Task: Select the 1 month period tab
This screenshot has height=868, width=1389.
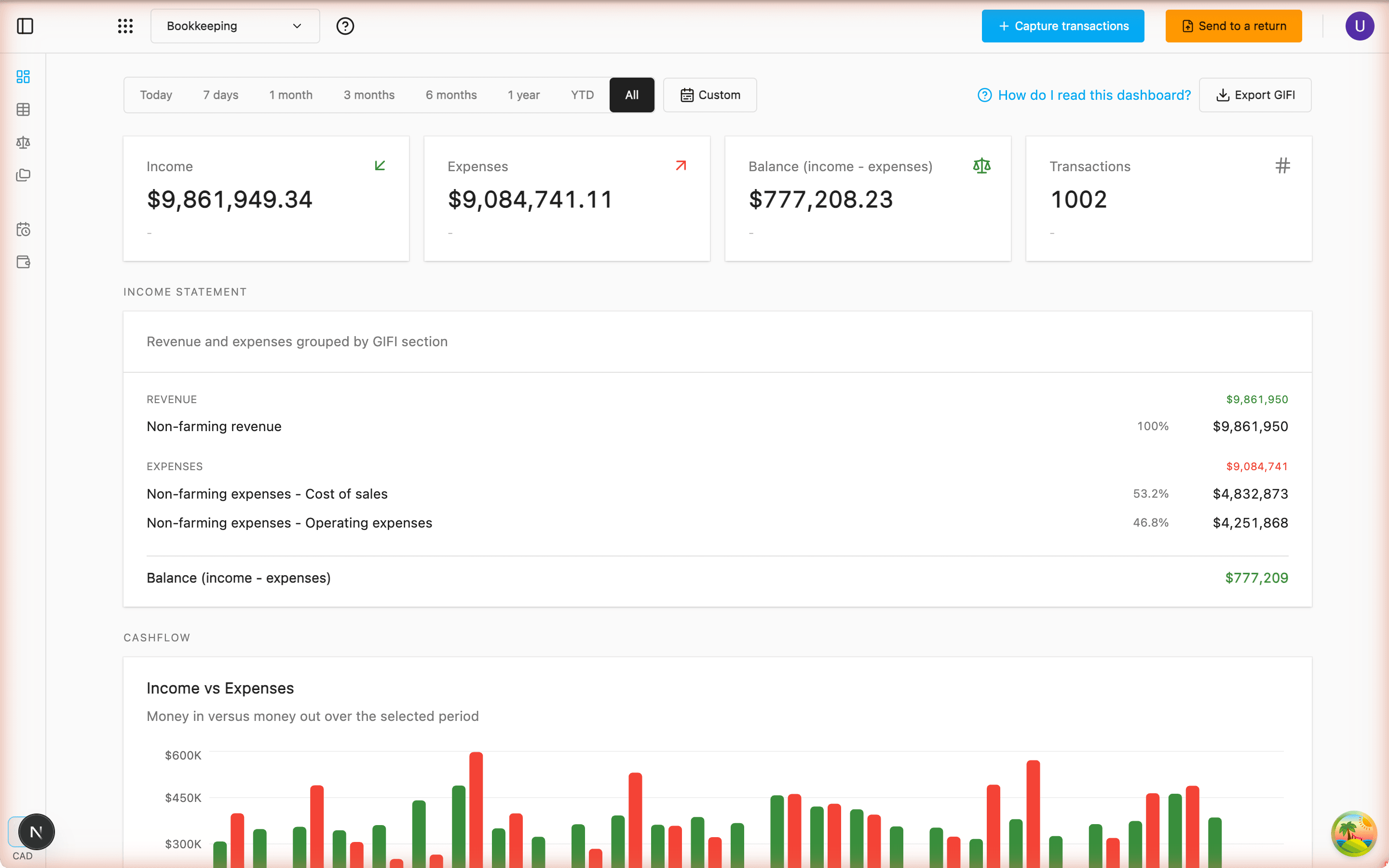Action: pyautogui.click(x=291, y=95)
